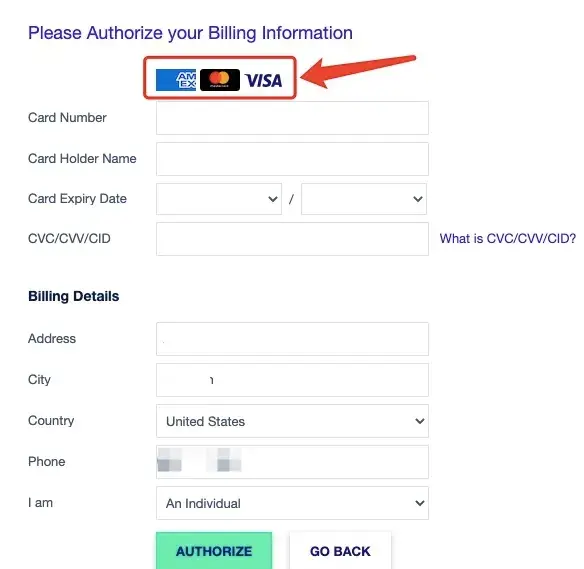Click the Billing Details heading
The image size is (584, 569).
74,296
